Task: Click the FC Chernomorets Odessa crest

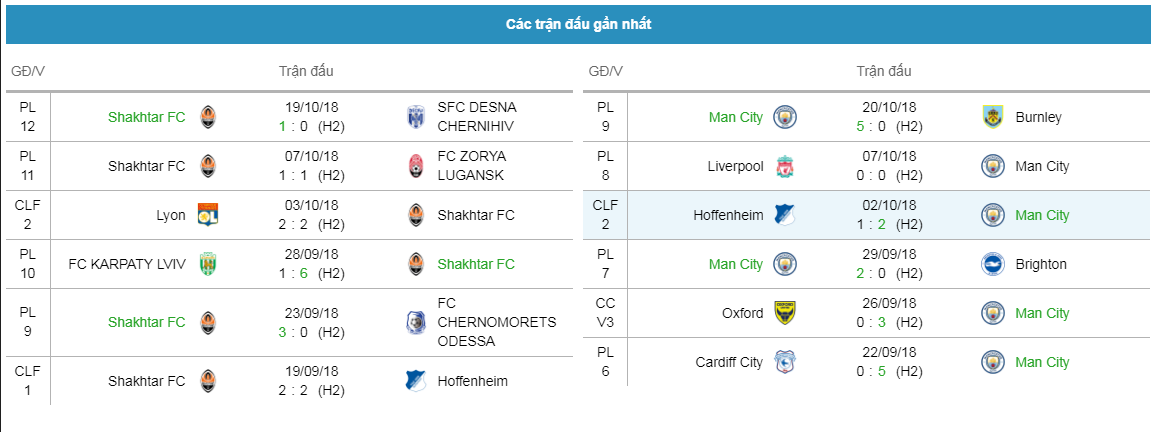Action: pyautogui.click(x=416, y=322)
